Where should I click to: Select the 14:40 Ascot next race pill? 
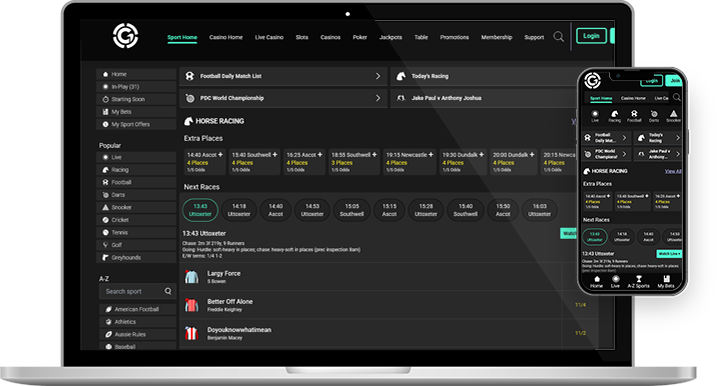click(x=275, y=210)
